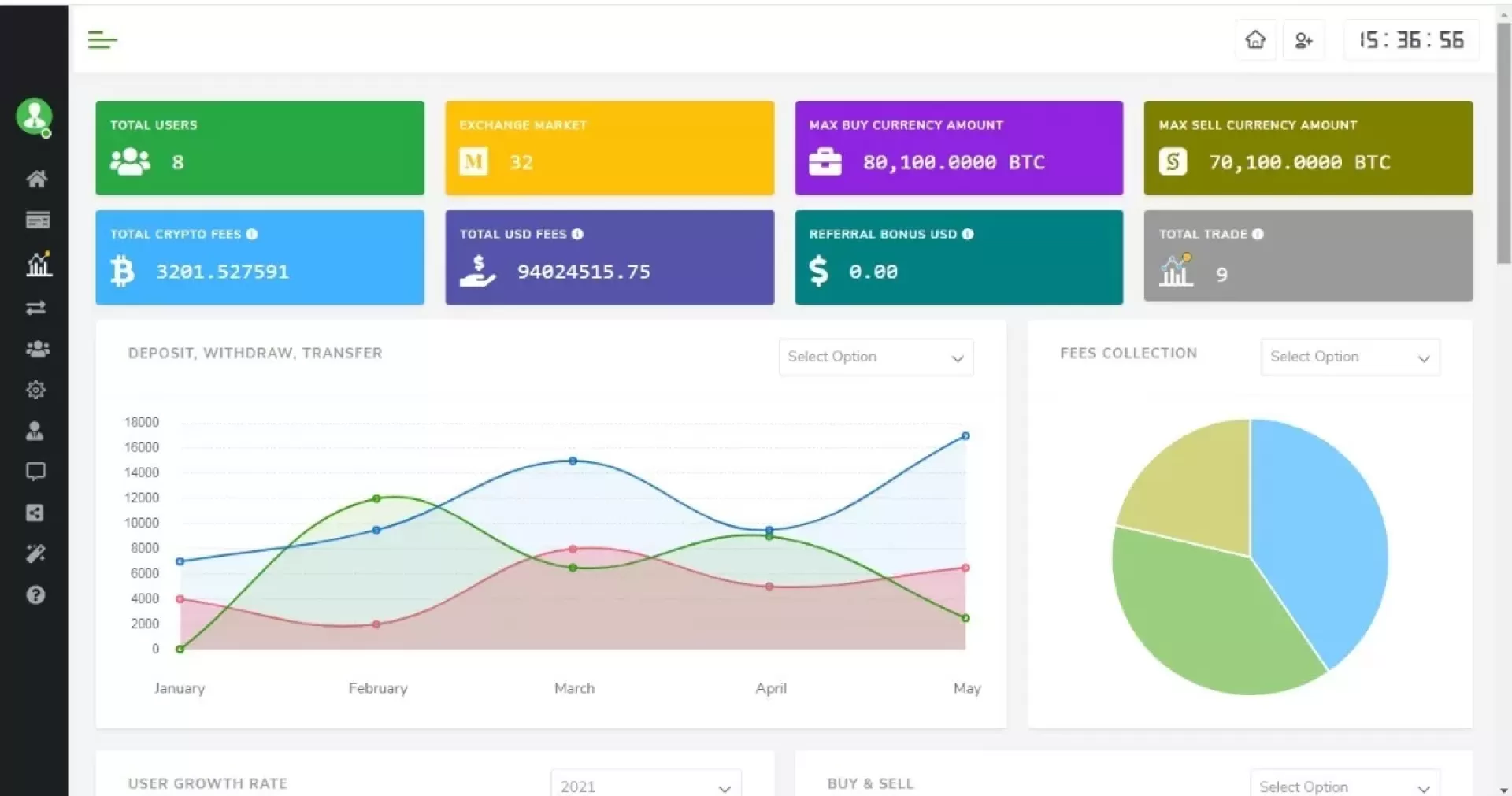Click the home button in top bar
The image size is (1512, 796).
(1255, 40)
